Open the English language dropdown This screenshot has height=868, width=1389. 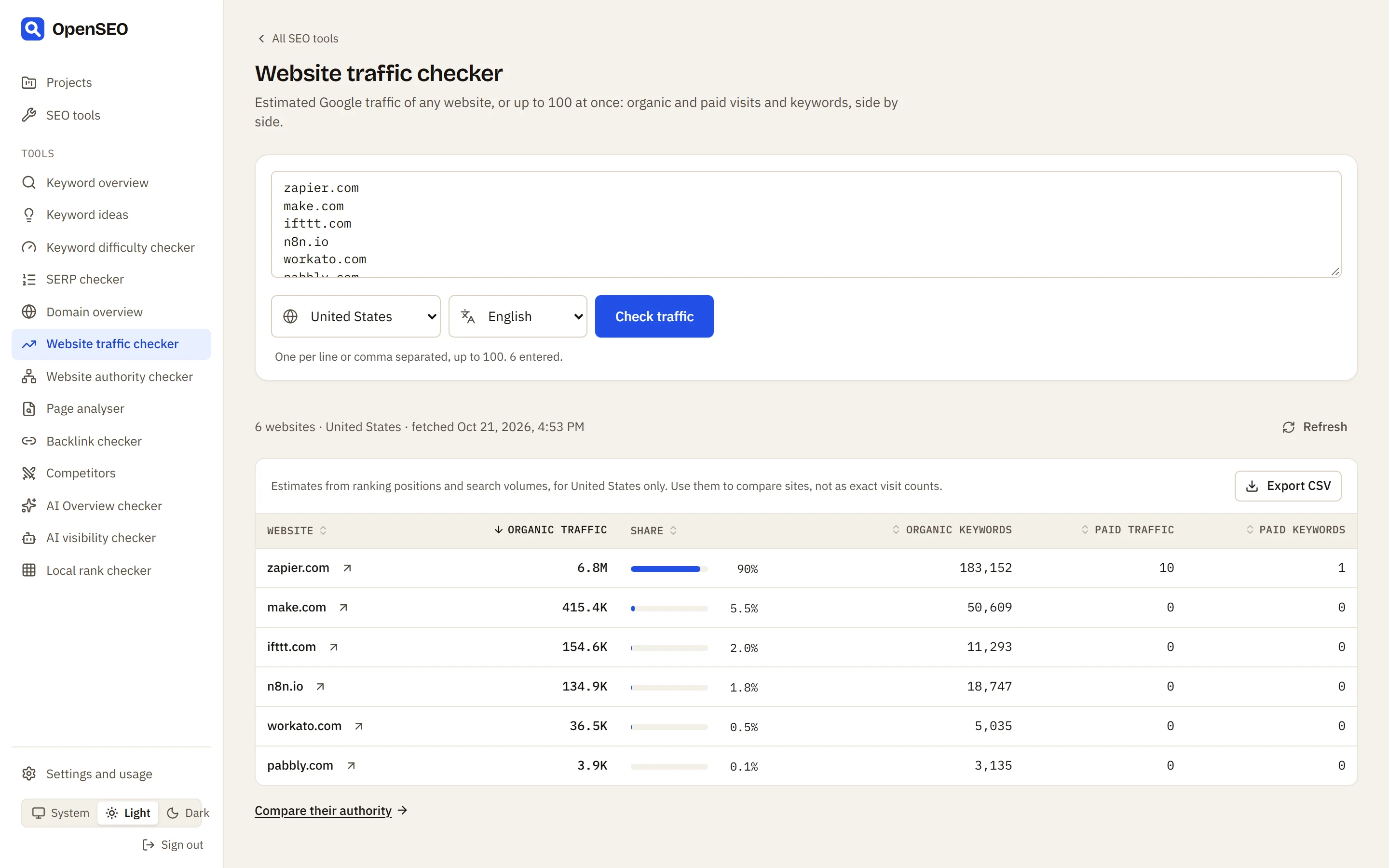point(517,316)
